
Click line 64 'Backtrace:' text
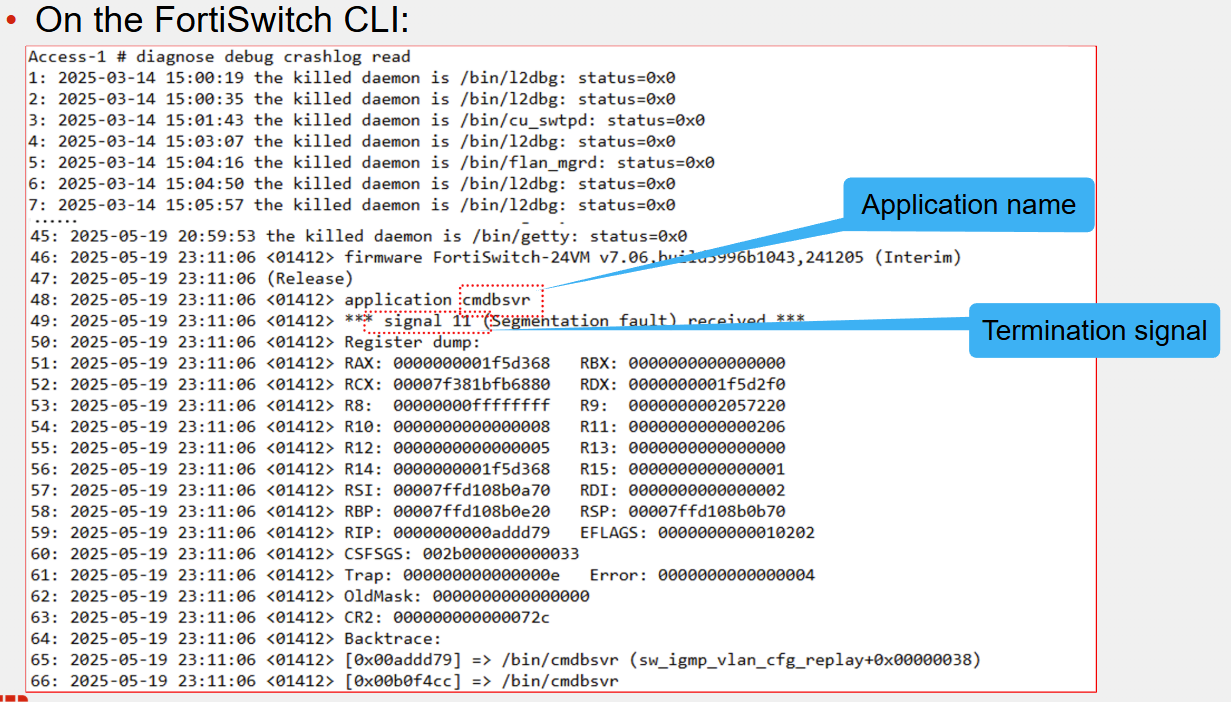point(392,639)
